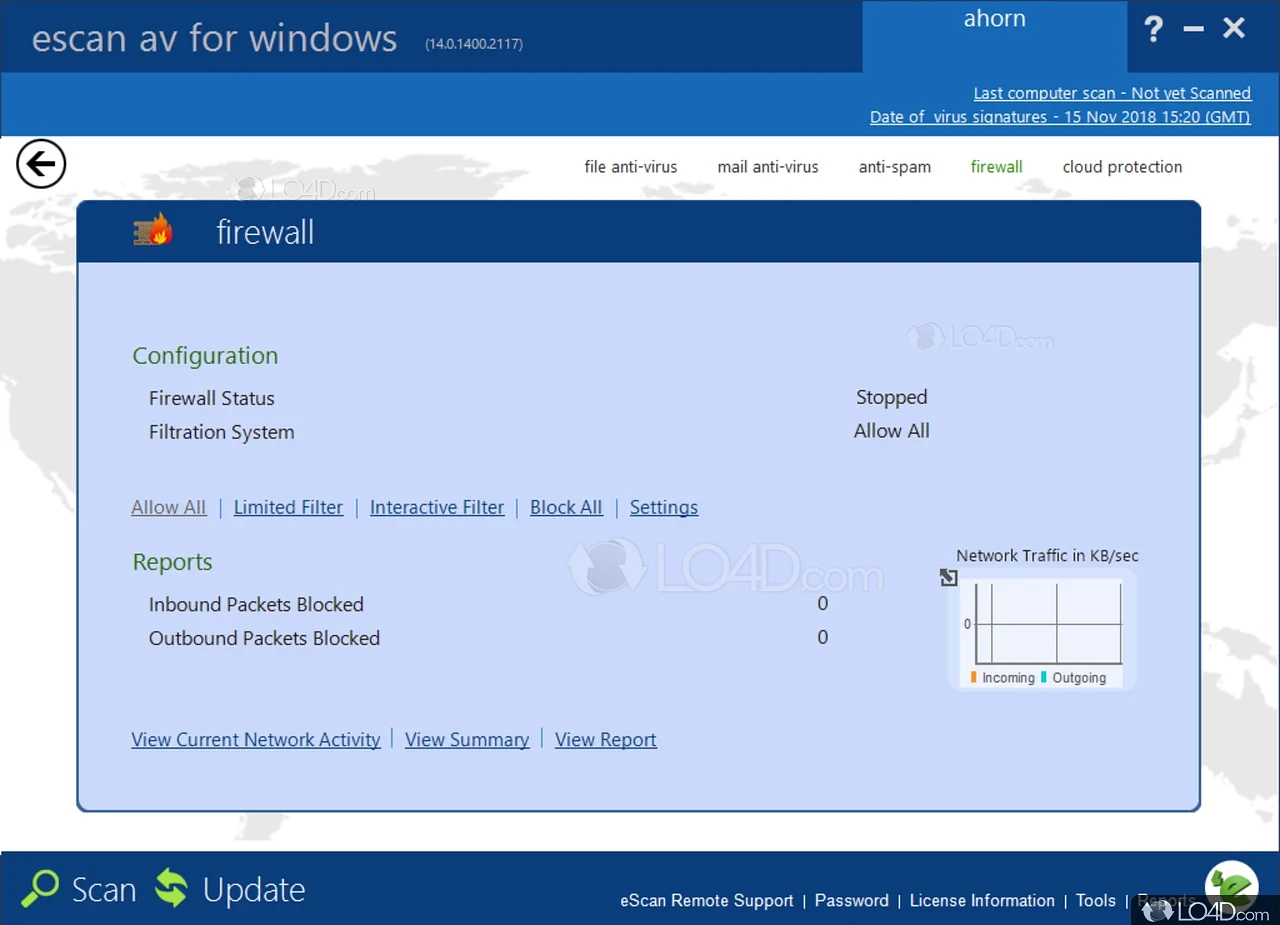Click the Configuration section heading

click(x=205, y=356)
